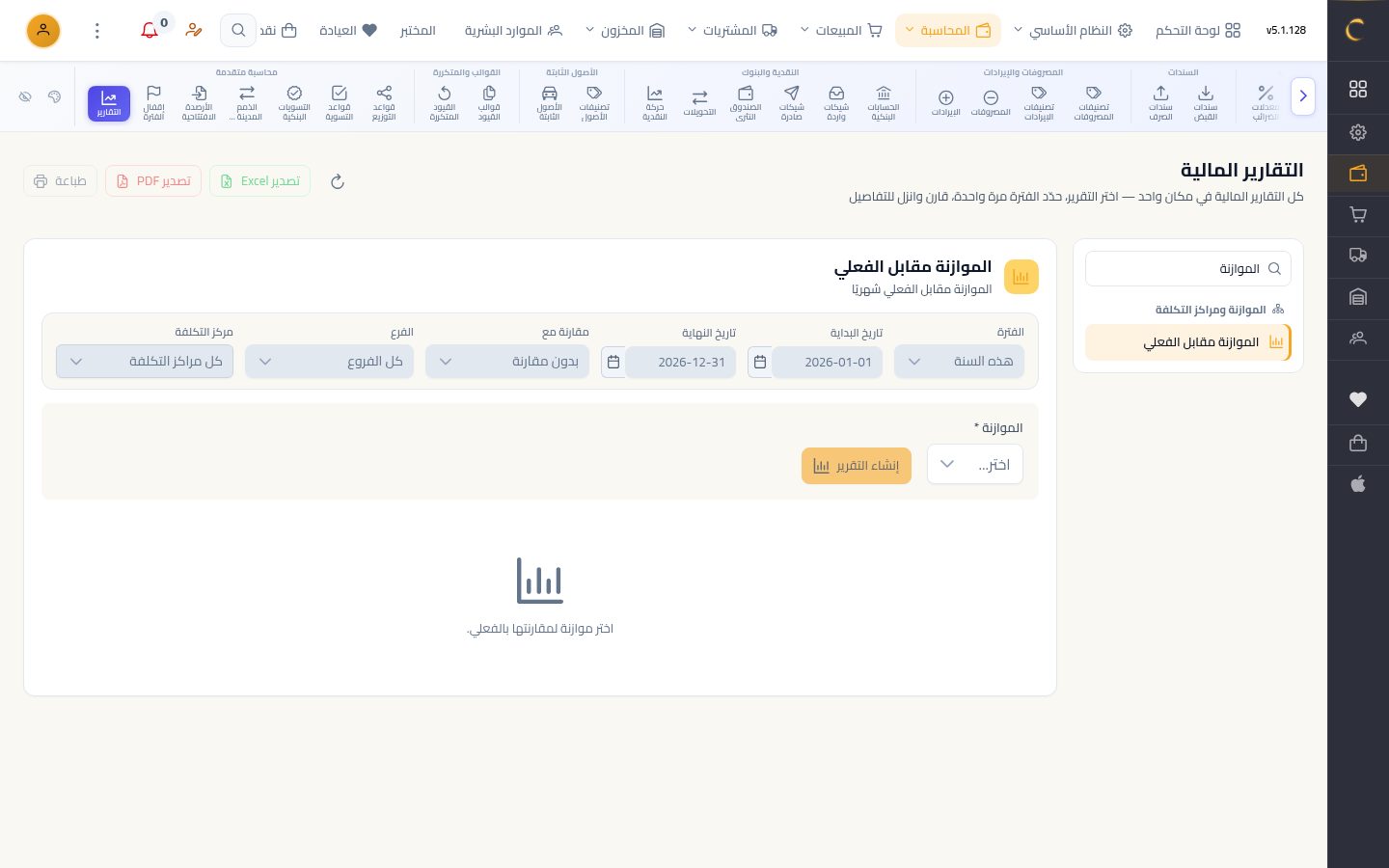Open التسويات البنكية bank reconciliations
1389x868 pixels.
(294, 103)
